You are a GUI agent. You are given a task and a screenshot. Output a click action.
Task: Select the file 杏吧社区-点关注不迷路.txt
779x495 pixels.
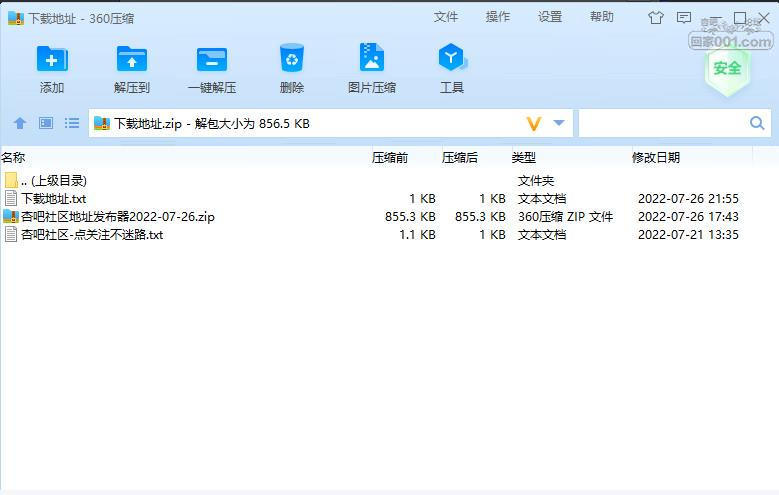point(92,235)
